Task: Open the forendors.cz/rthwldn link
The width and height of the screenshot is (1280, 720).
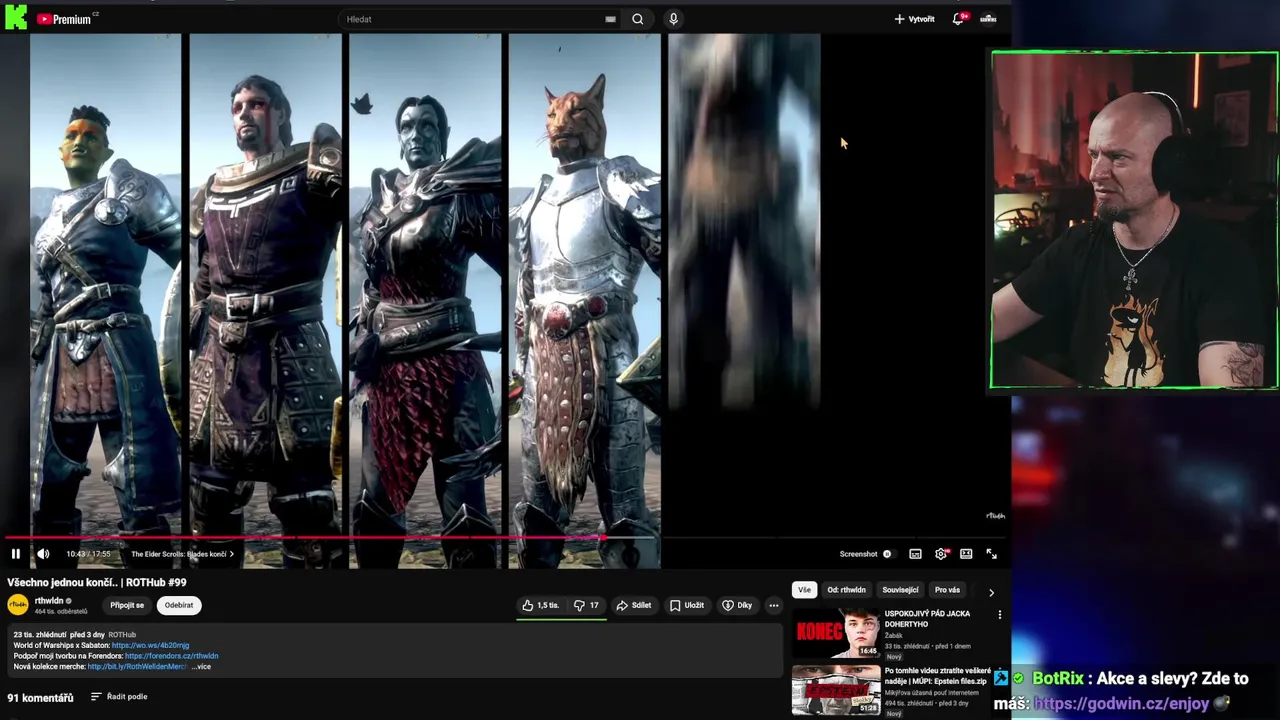Action: click(172, 656)
